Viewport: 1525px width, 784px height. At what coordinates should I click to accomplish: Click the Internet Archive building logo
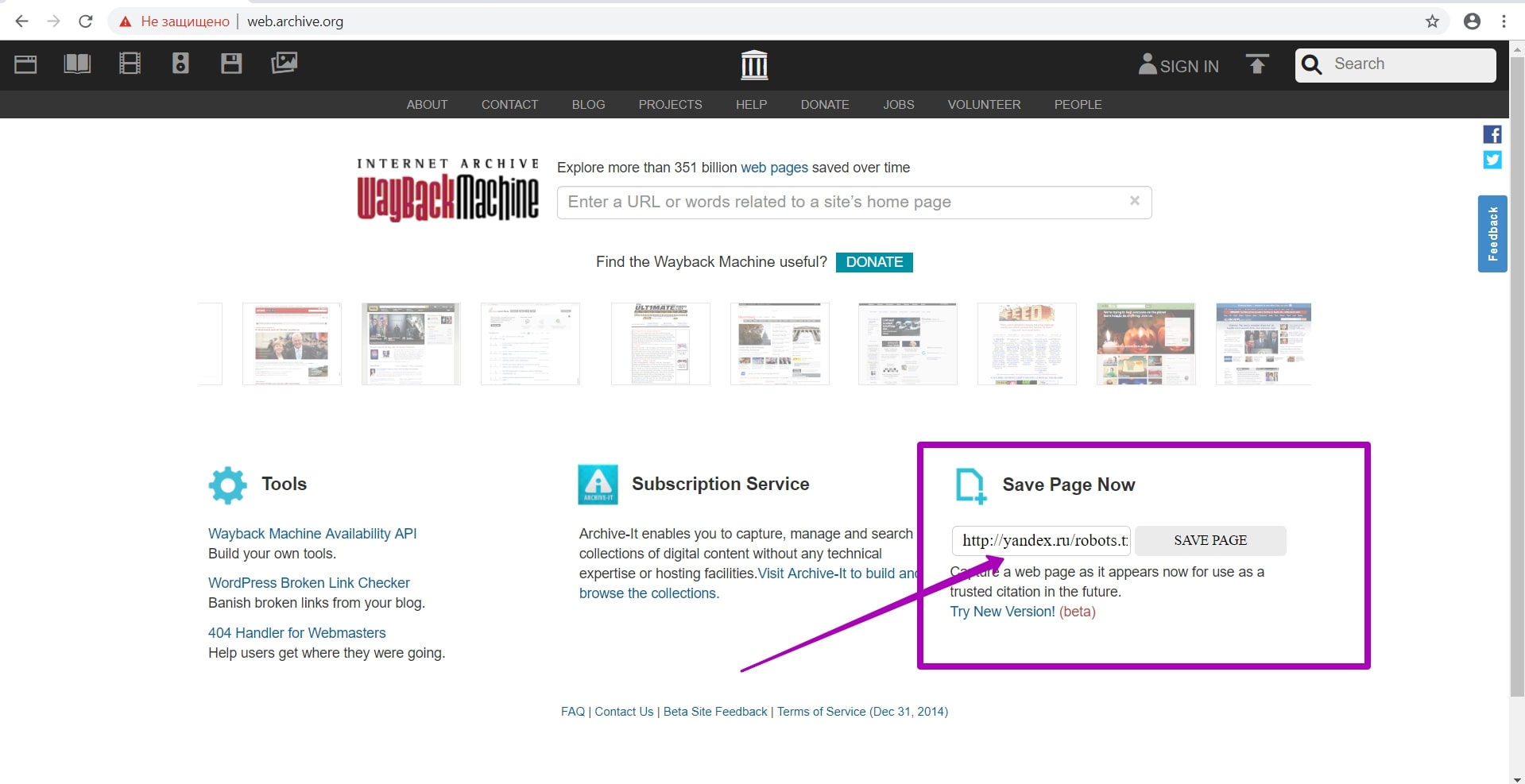coord(754,64)
